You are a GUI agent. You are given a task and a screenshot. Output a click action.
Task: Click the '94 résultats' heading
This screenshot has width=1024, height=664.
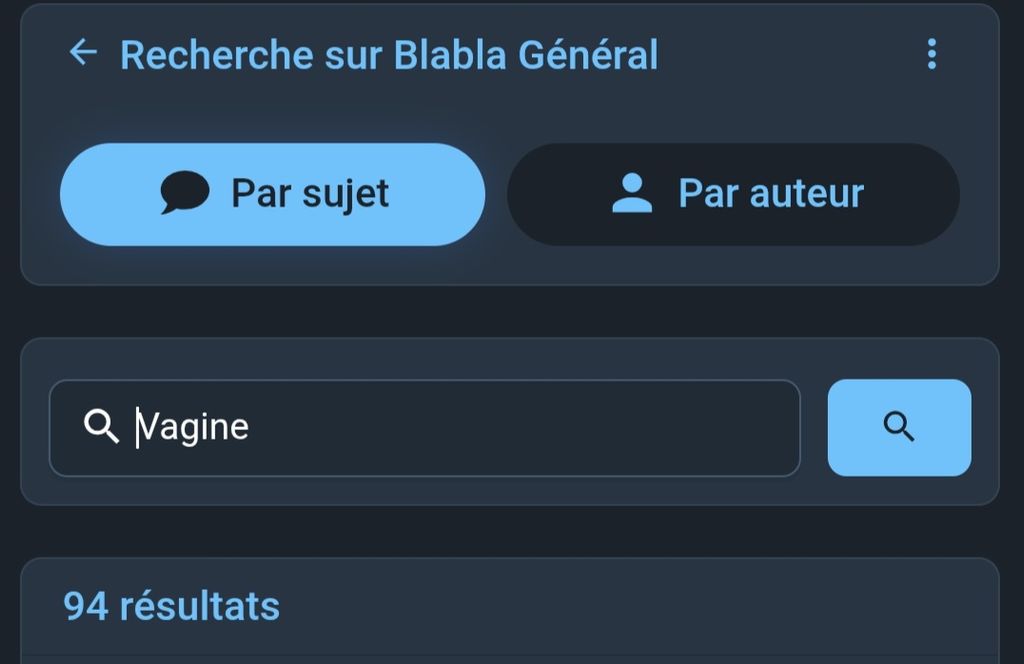171,606
